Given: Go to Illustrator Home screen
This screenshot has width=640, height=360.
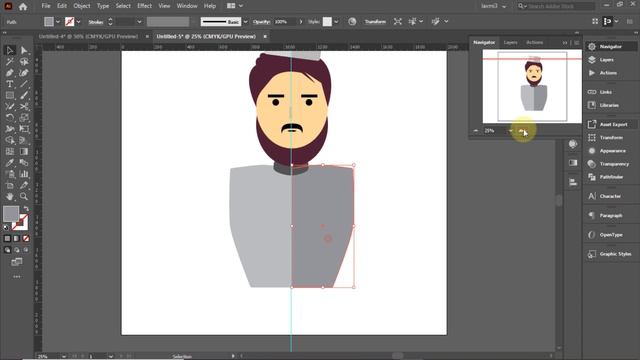Looking at the screenshot, I should 23,7.
